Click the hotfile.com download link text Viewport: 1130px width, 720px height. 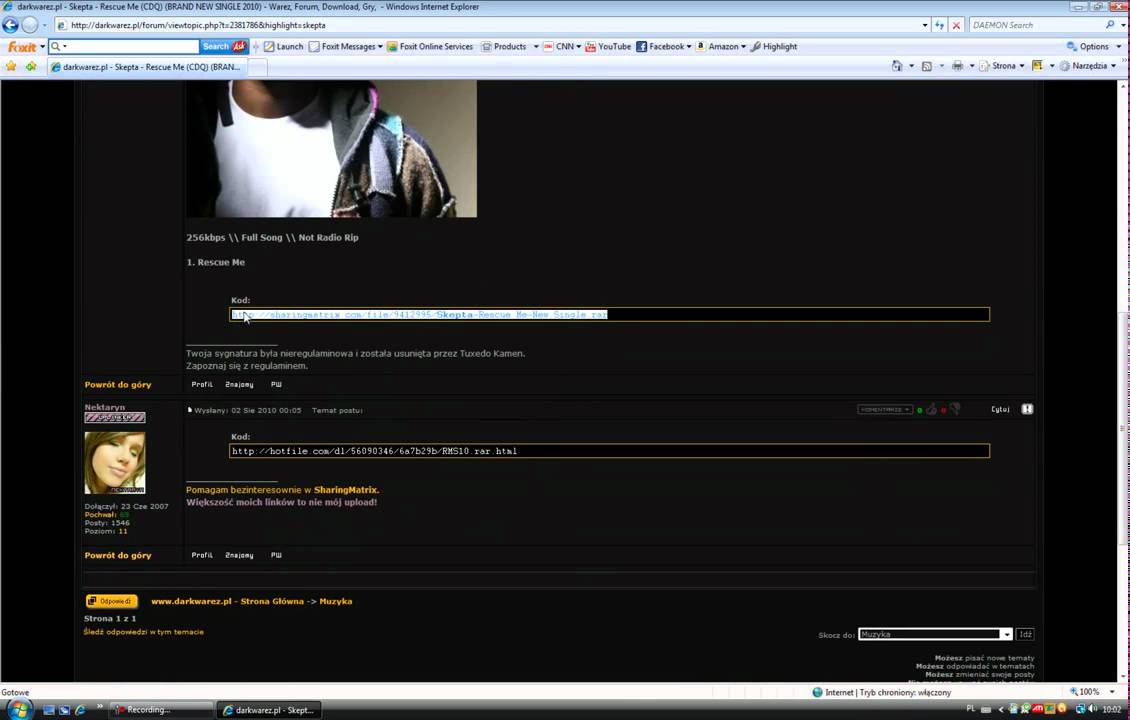click(375, 451)
